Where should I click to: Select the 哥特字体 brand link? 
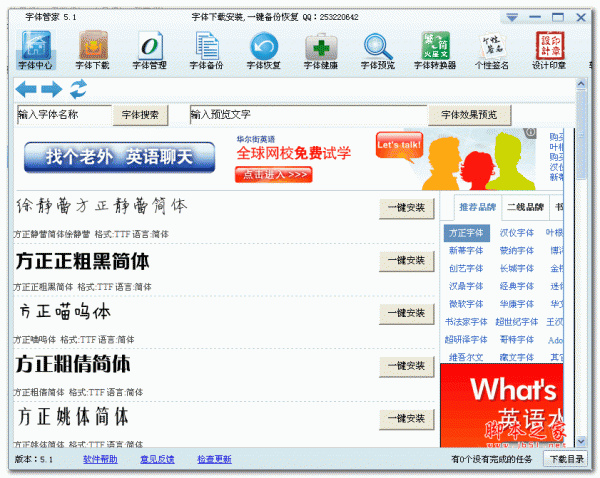[517, 339]
